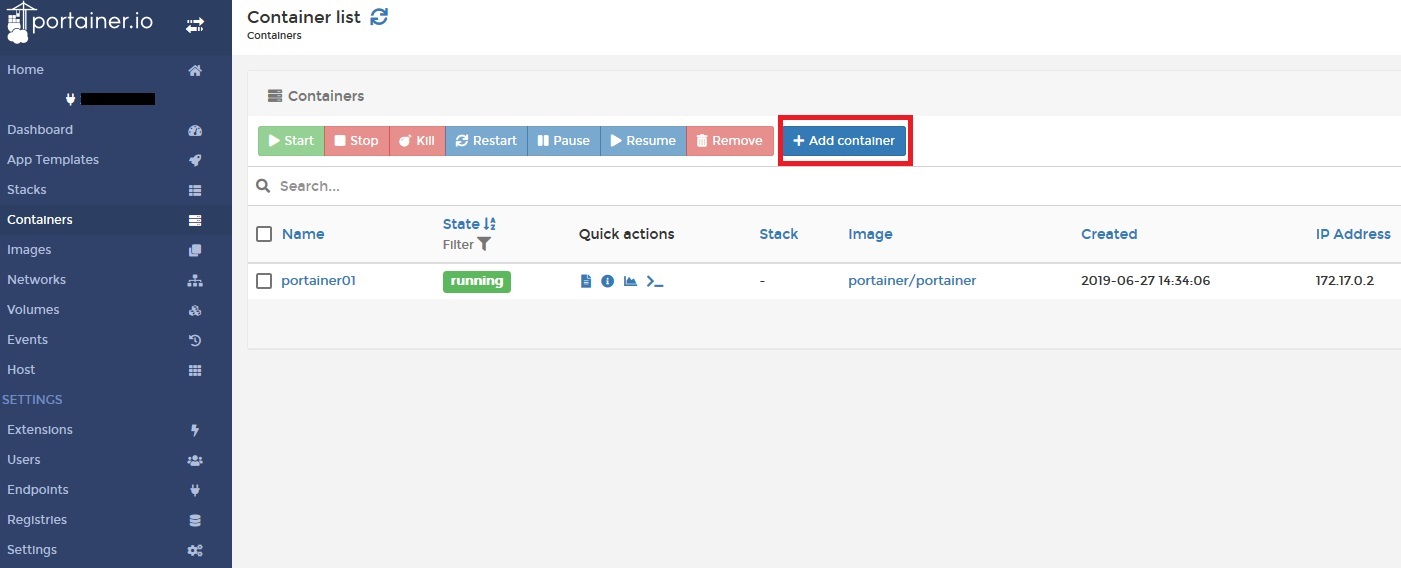Click the Restart button
Viewport: 1401px width, 568px height.
pos(486,141)
